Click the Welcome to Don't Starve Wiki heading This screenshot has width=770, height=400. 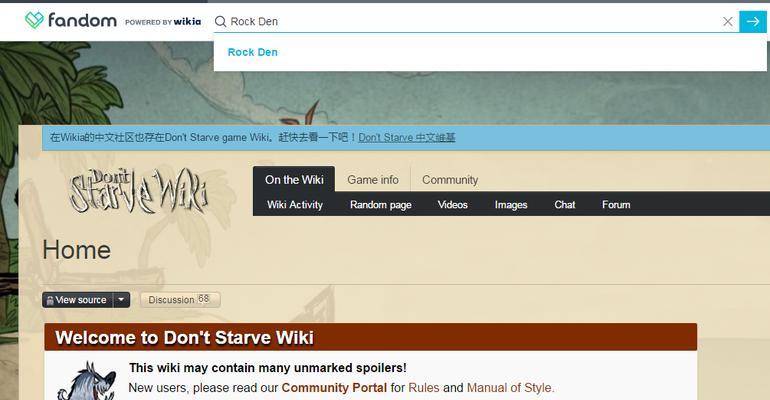184,338
